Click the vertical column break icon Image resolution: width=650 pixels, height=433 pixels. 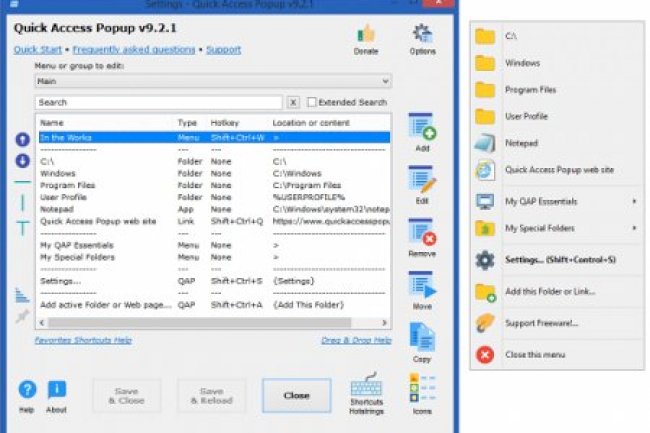point(22,203)
